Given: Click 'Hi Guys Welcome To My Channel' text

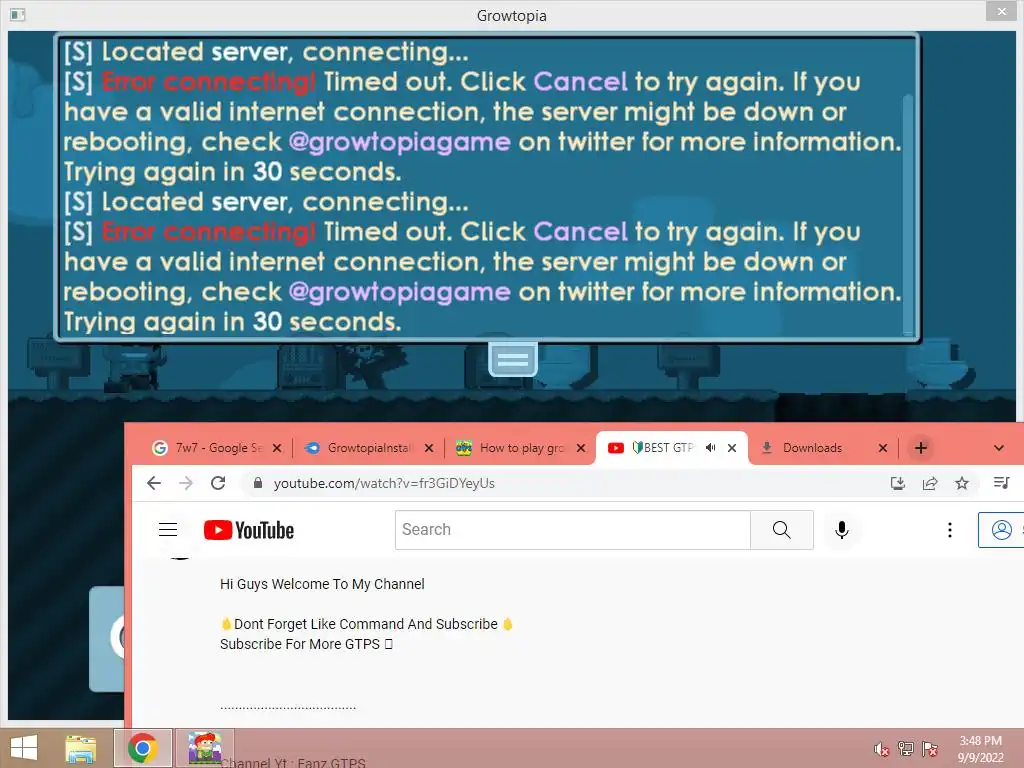Looking at the screenshot, I should point(322,584).
